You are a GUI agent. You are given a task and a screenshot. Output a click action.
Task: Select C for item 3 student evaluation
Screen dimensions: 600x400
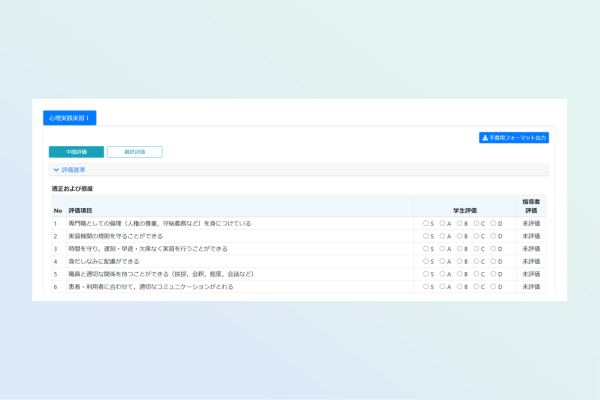[x=478, y=248]
